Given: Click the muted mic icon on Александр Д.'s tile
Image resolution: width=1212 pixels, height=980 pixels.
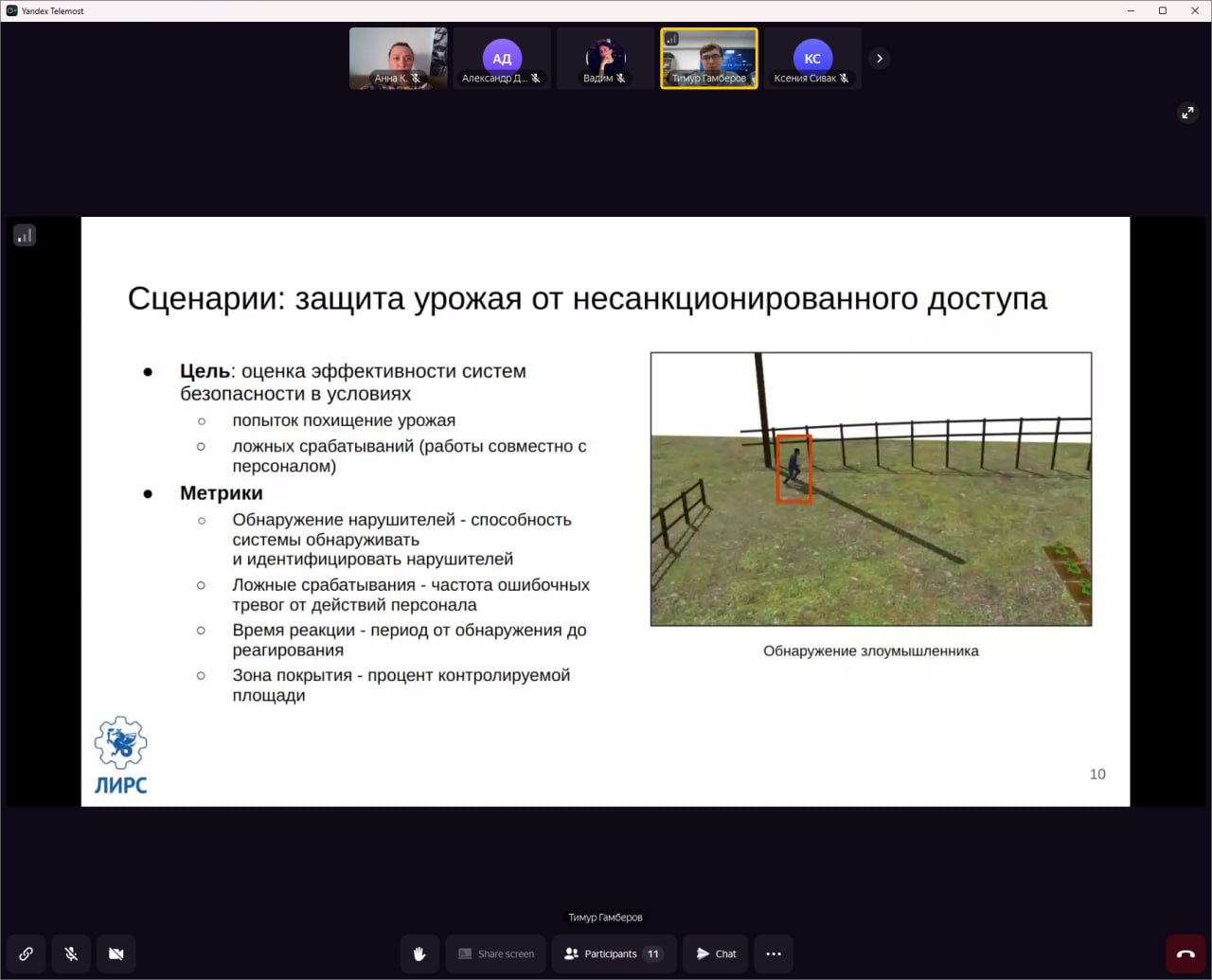Looking at the screenshot, I should [536, 79].
